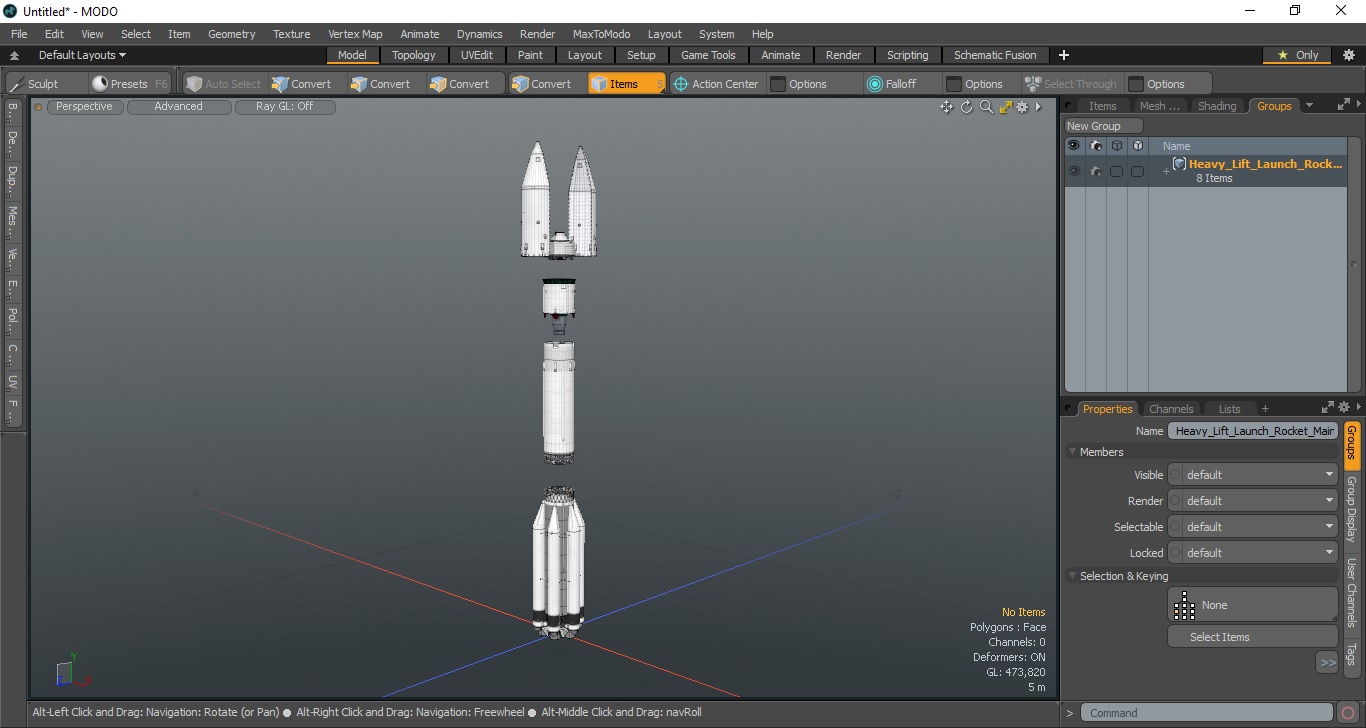Collapse the Members section
Screen dimensions: 1366x728
[x=1073, y=452]
